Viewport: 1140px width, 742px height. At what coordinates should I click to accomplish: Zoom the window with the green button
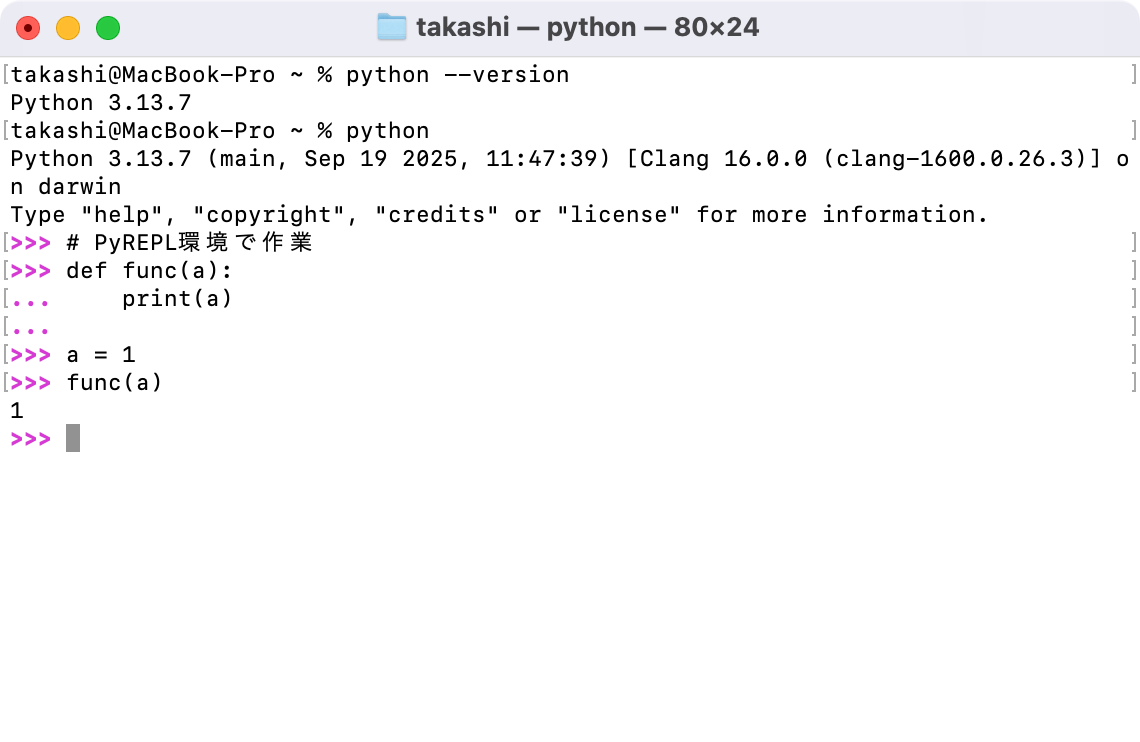pos(108,28)
